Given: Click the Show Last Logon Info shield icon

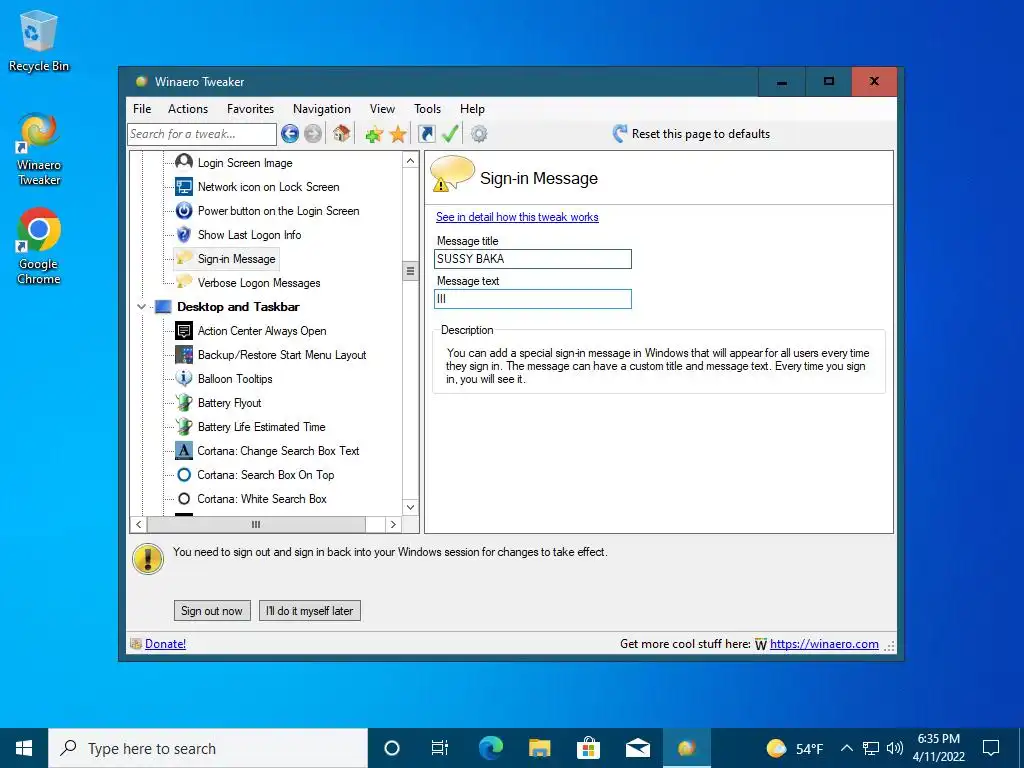Looking at the screenshot, I should coord(184,234).
